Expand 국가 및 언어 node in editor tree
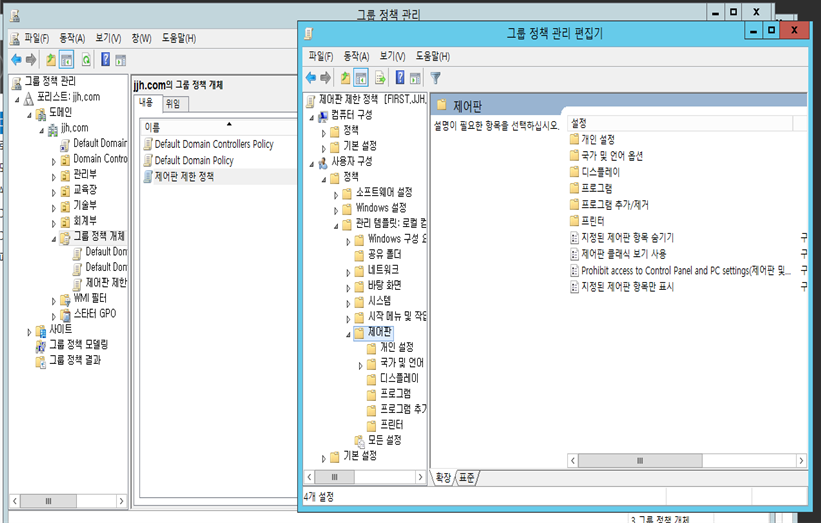The width and height of the screenshot is (824, 531). (x=360, y=365)
